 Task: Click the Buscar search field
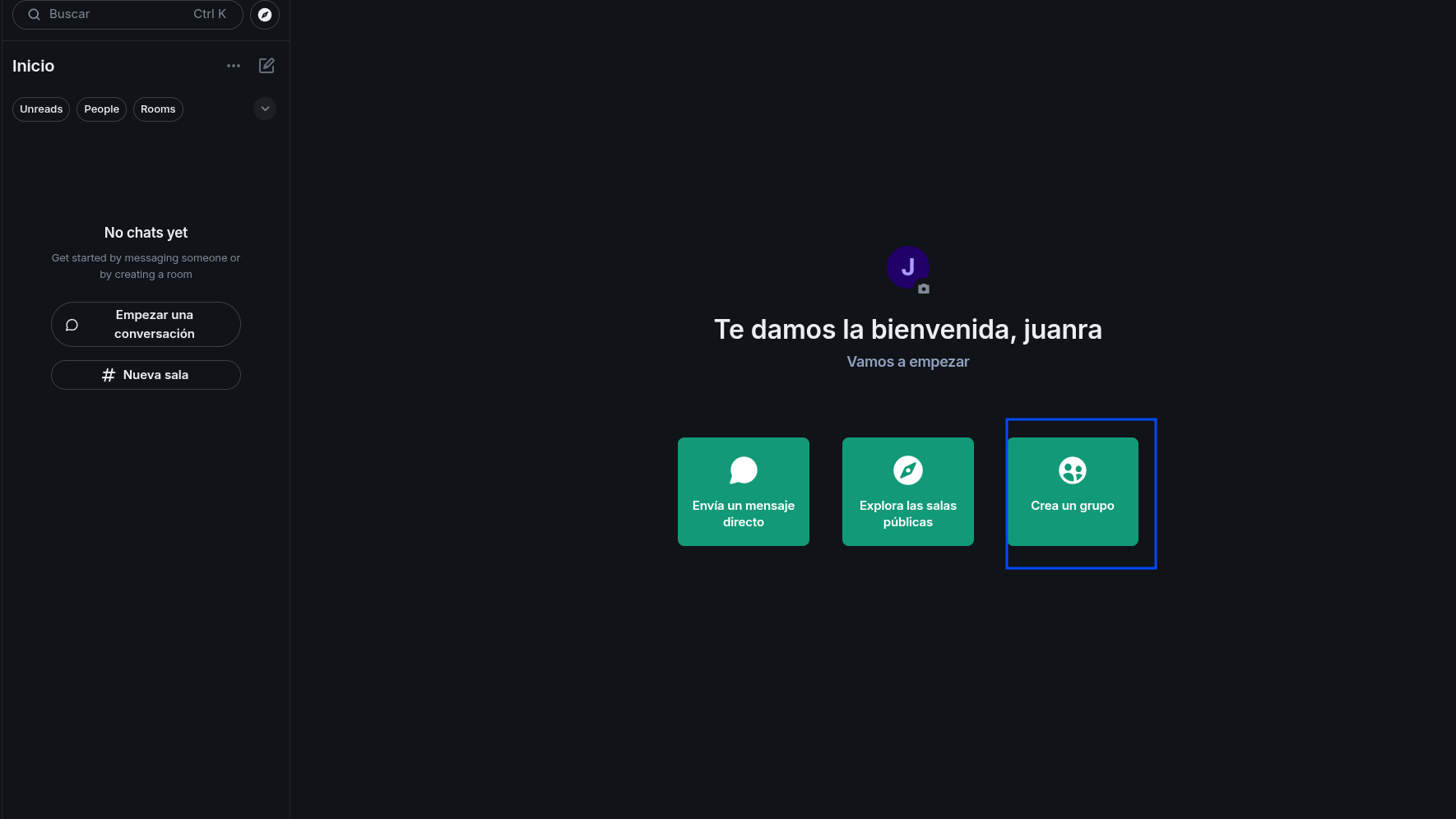(x=128, y=14)
